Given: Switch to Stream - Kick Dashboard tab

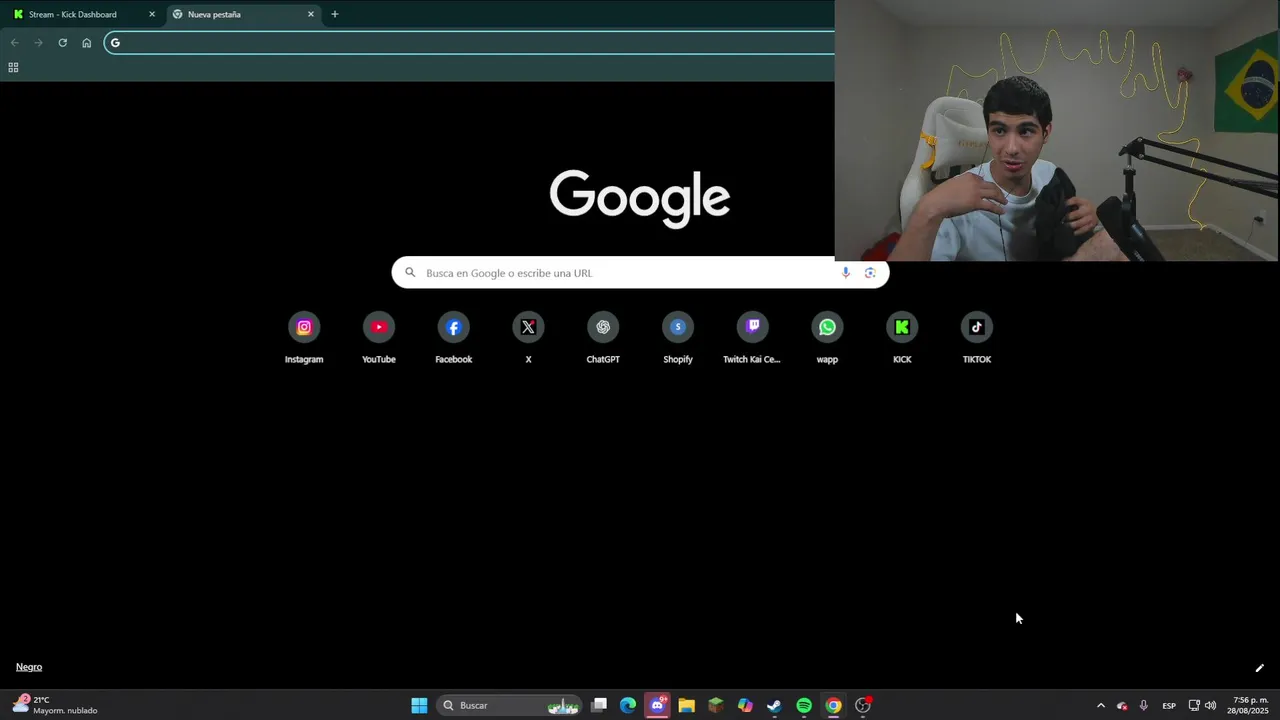Looking at the screenshot, I should tap(82, 15).
